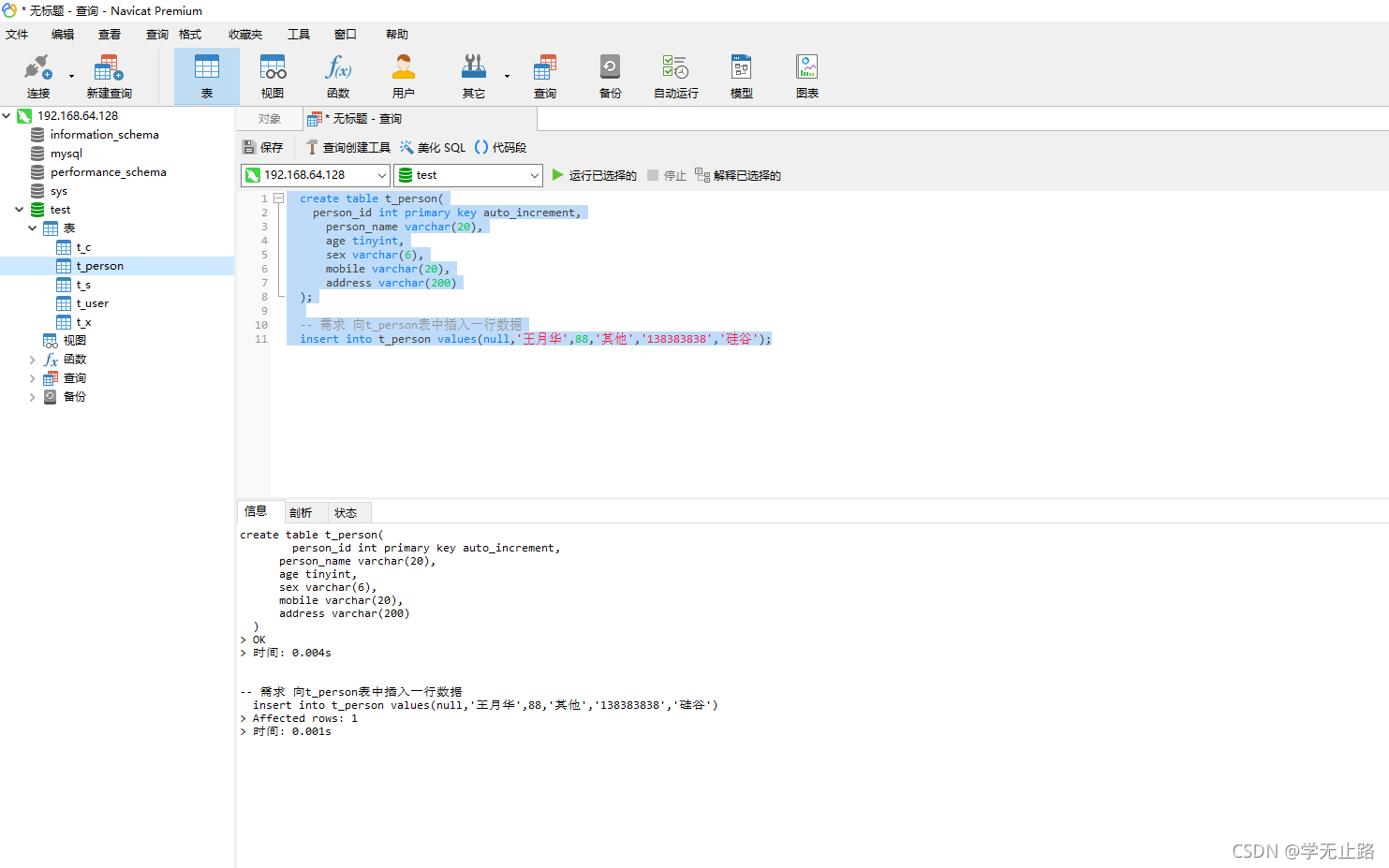The height and width of the screenshot is (868, 1389).
Task: Switch to the Objects tab
Action: tap(270, 119)
